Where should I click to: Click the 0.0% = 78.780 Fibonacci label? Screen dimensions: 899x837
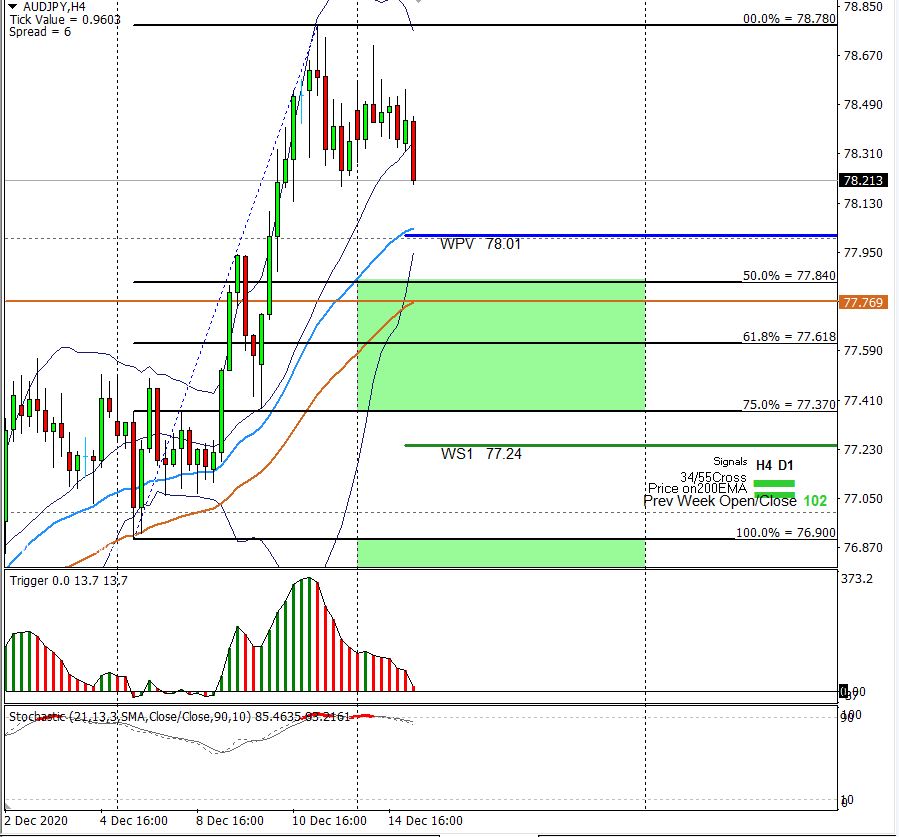pos(789,19)
